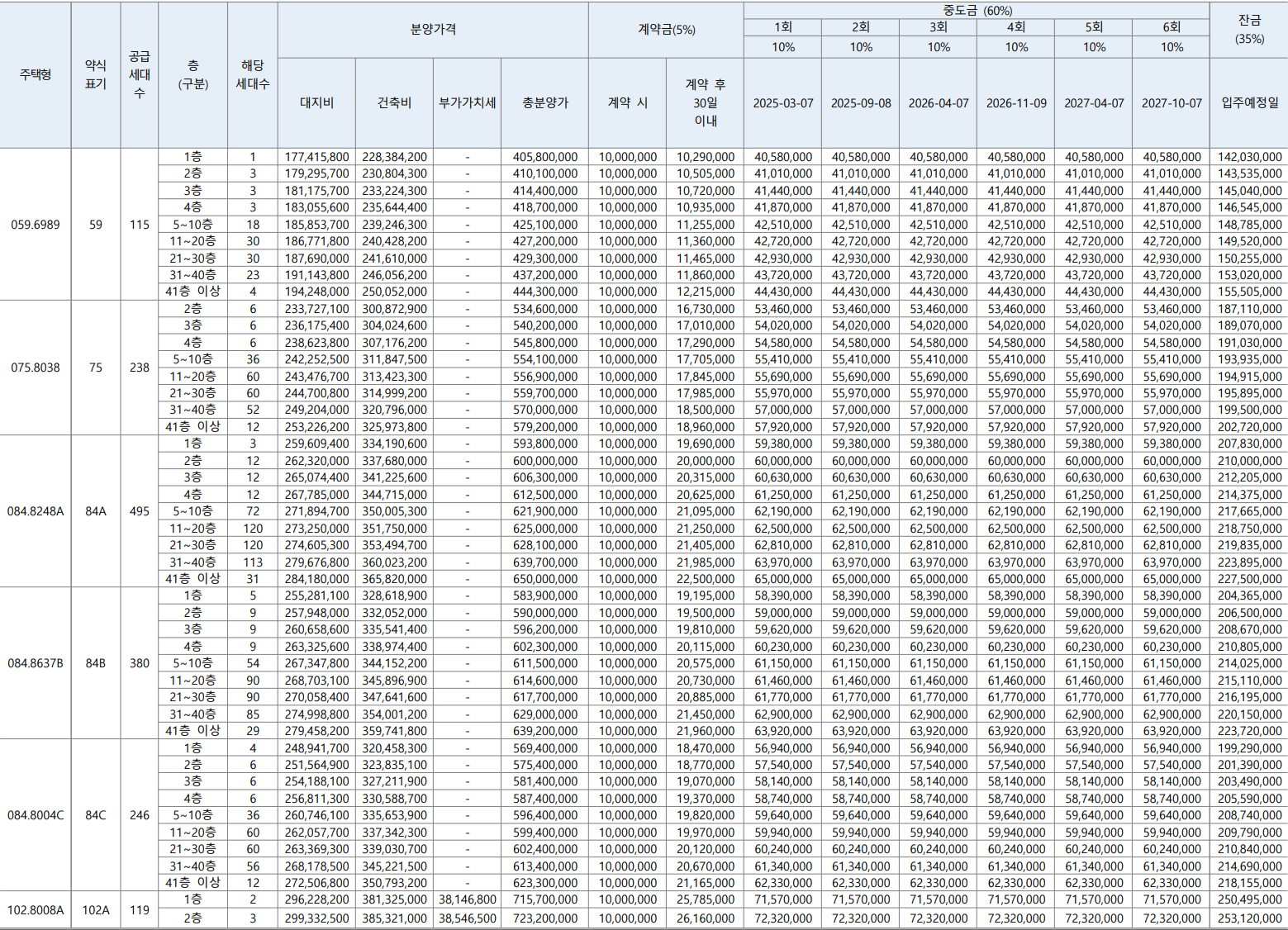Select the 부가가치세 column header
This screenshot has height=930, width=1288.
(x=467, y=103)
